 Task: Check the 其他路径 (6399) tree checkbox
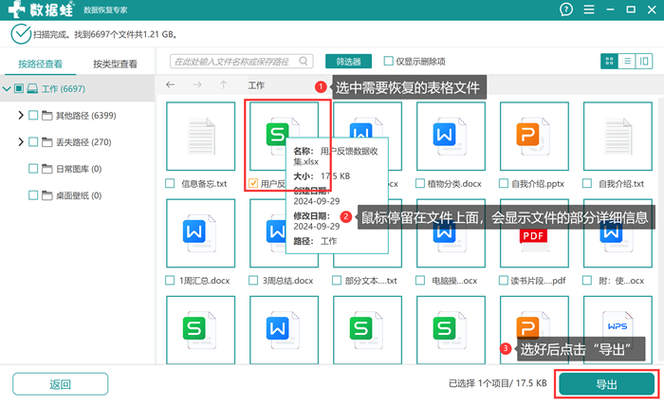point(33,115)
